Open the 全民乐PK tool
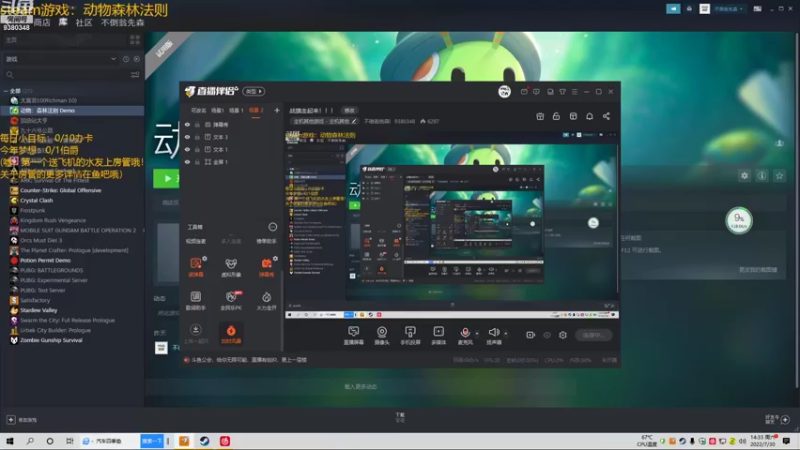Image resolution: width=800 pixels, height=450 pixels. pos(231,301)
